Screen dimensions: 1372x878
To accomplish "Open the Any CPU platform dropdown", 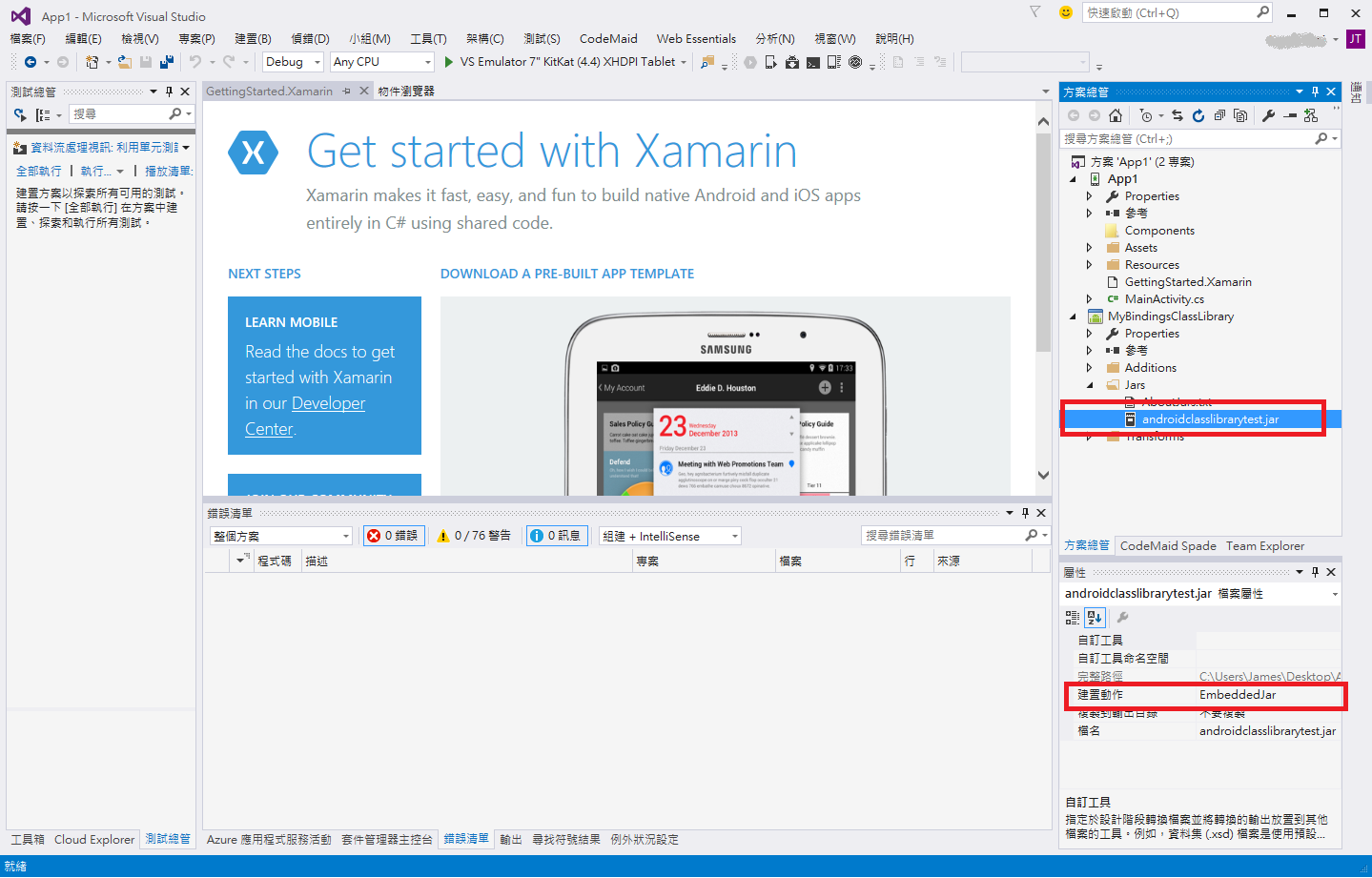I will pos(382,62).
